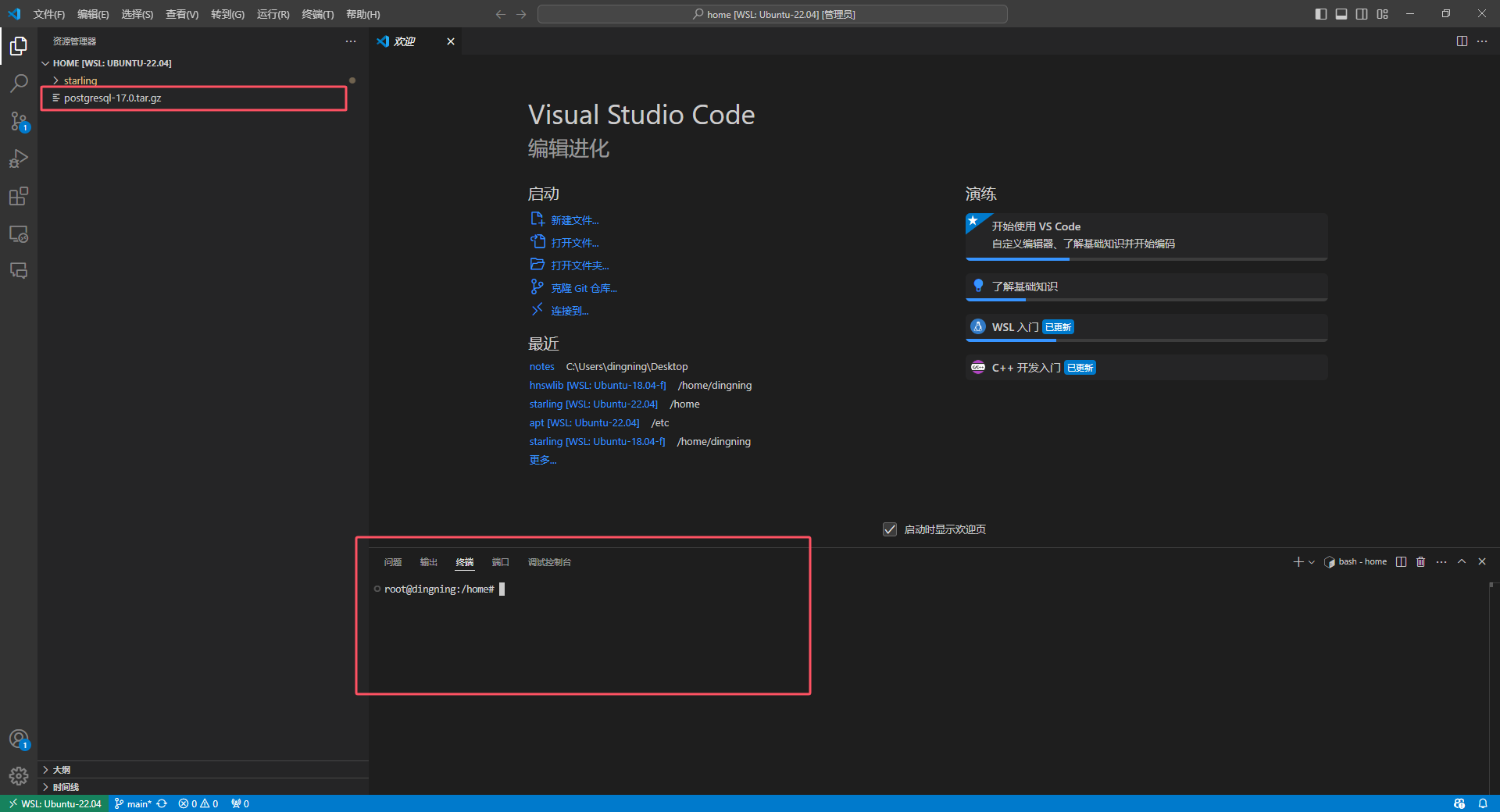1500x812 pixels.
Task: Toggle primary side bar layout icon
Action: 1321,14
